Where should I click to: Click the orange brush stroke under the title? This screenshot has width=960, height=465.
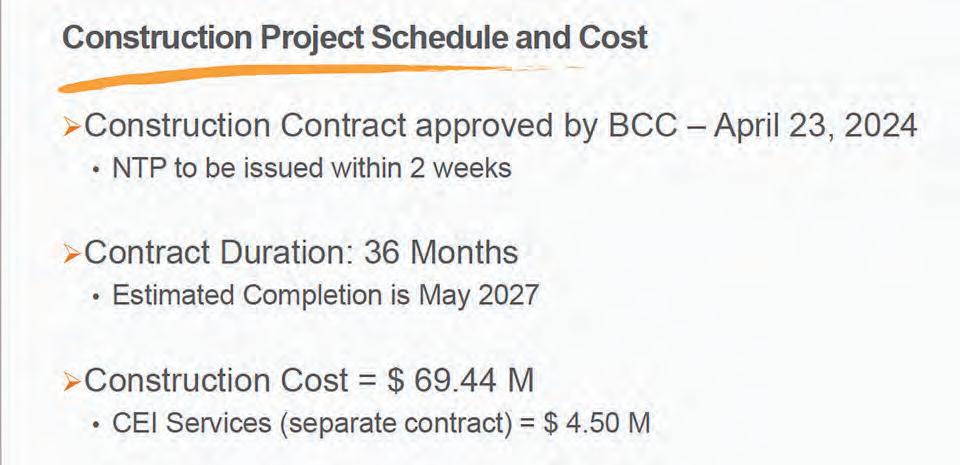[318, 77]
